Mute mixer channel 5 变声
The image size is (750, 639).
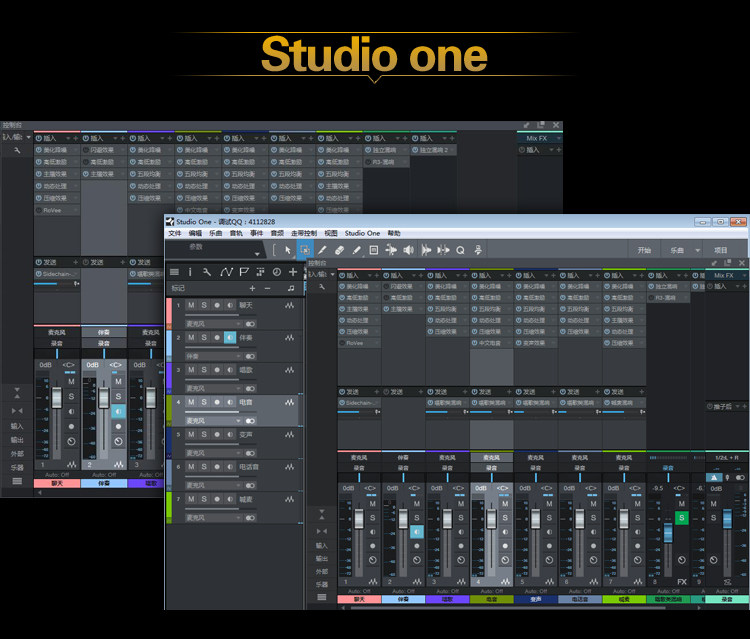pyautogui.click(x=549, y=504)
